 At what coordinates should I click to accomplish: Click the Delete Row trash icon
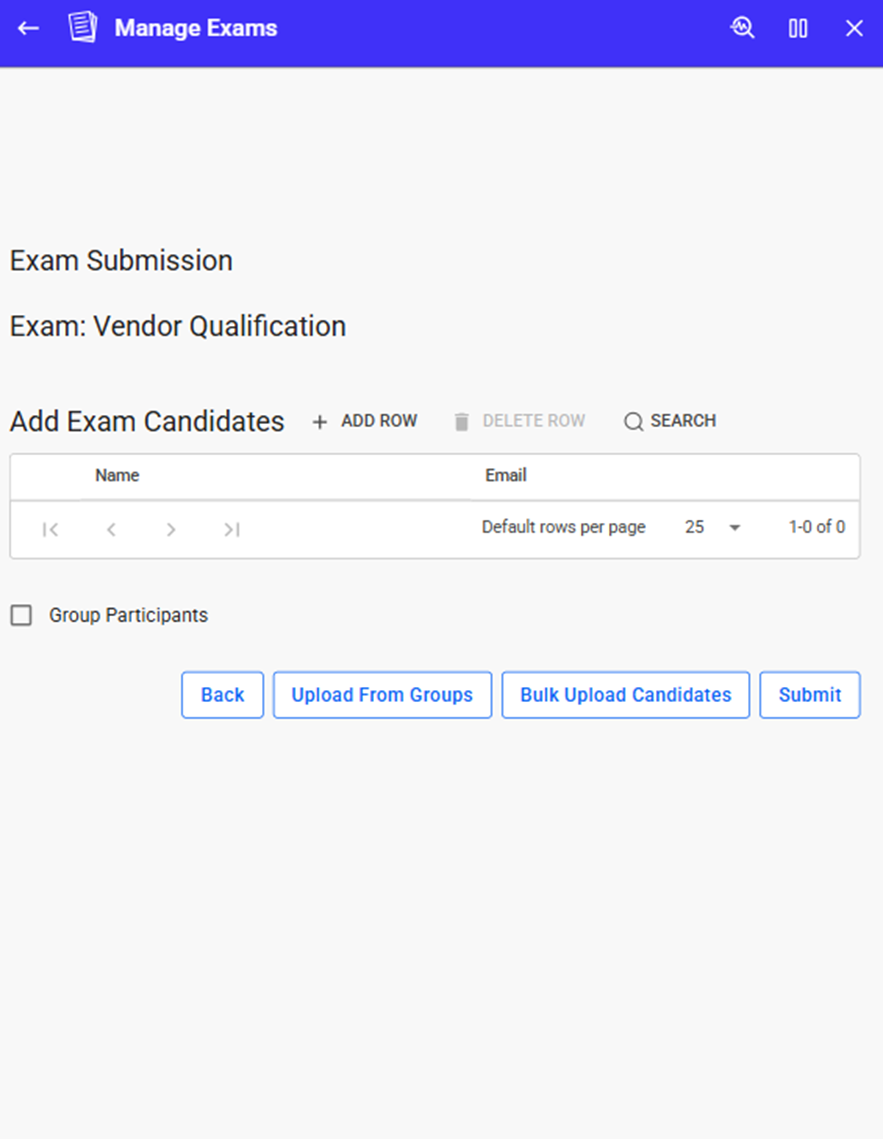click(x=461, y=422)
